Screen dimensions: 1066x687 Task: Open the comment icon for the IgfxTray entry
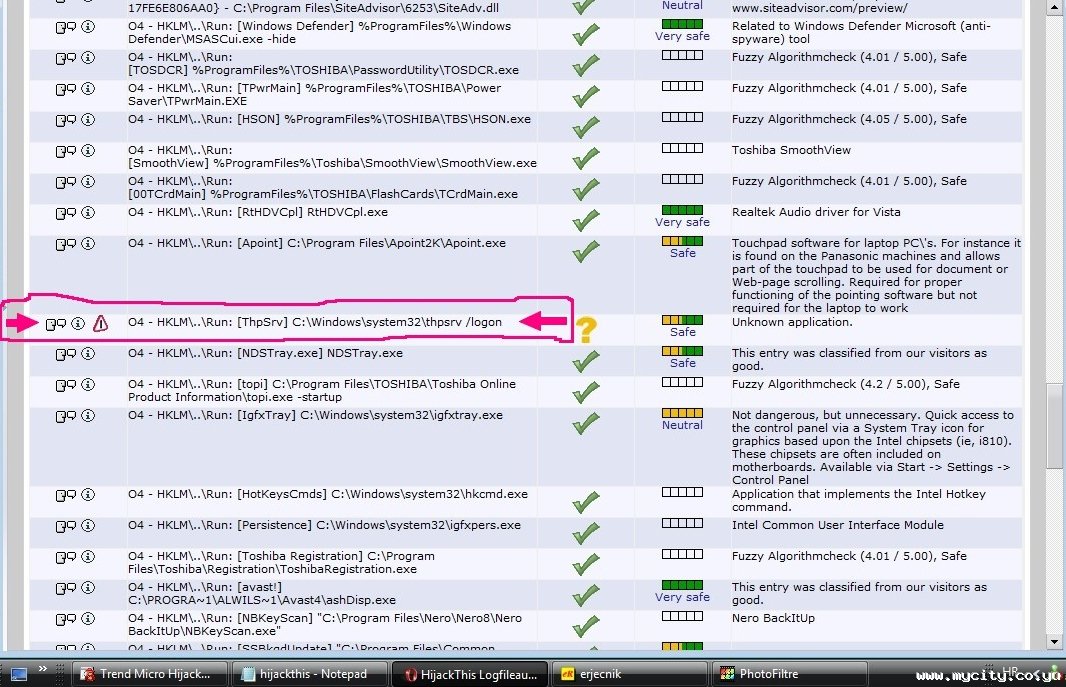(65, 417)
